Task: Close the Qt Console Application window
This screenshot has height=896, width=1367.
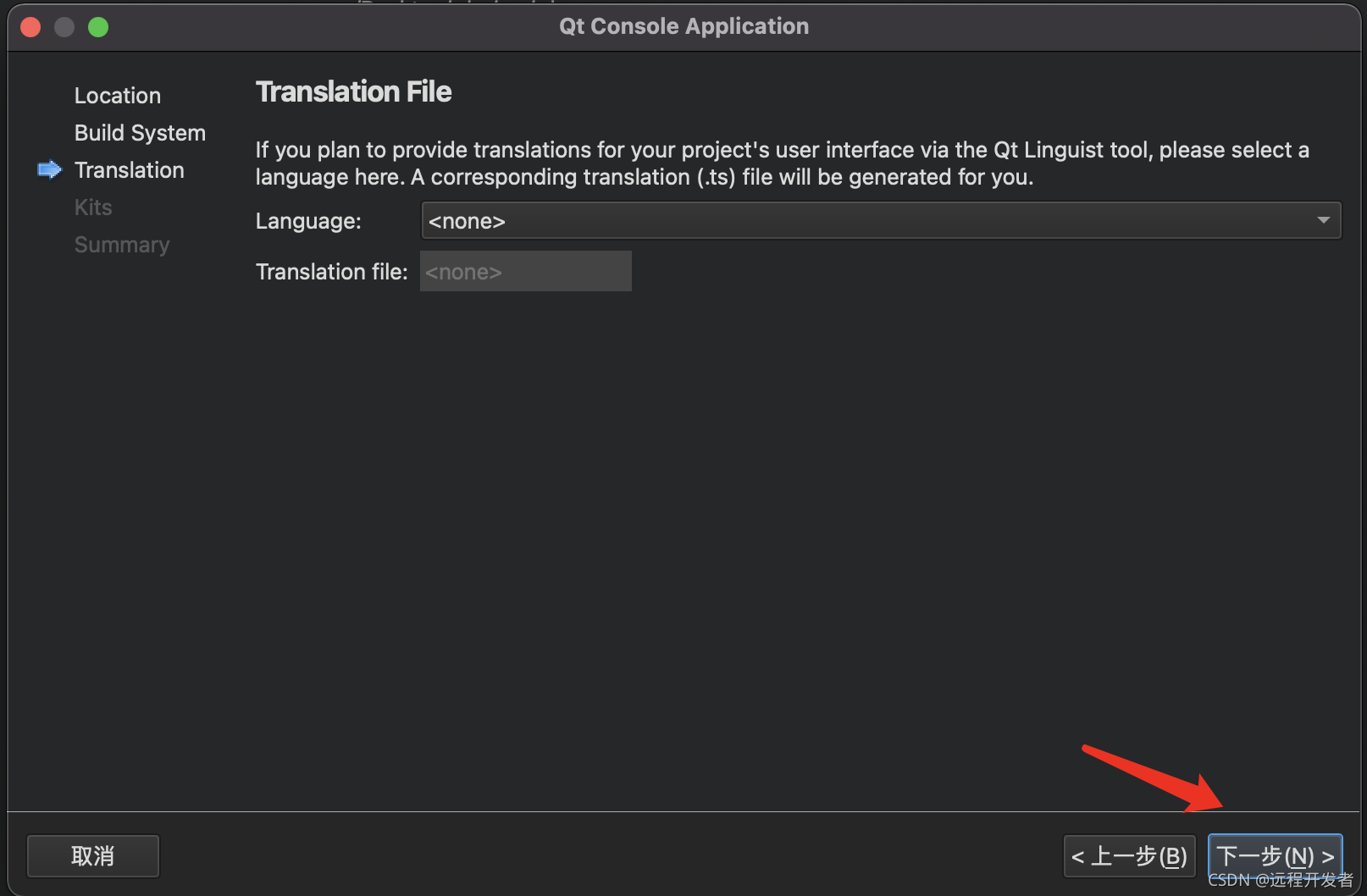Action: [30, 27]
